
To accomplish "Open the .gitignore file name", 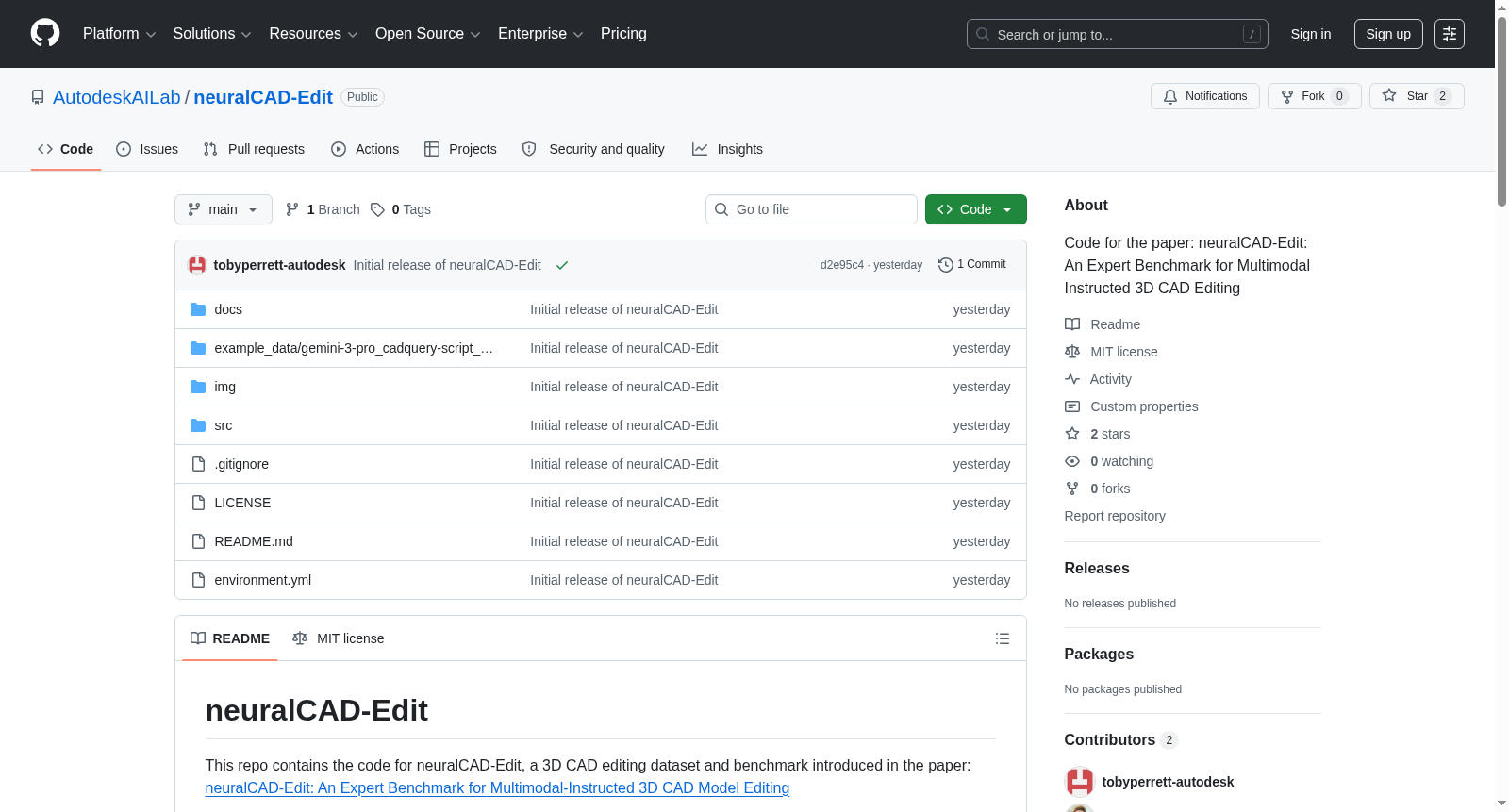I will [x=241, y=464].
